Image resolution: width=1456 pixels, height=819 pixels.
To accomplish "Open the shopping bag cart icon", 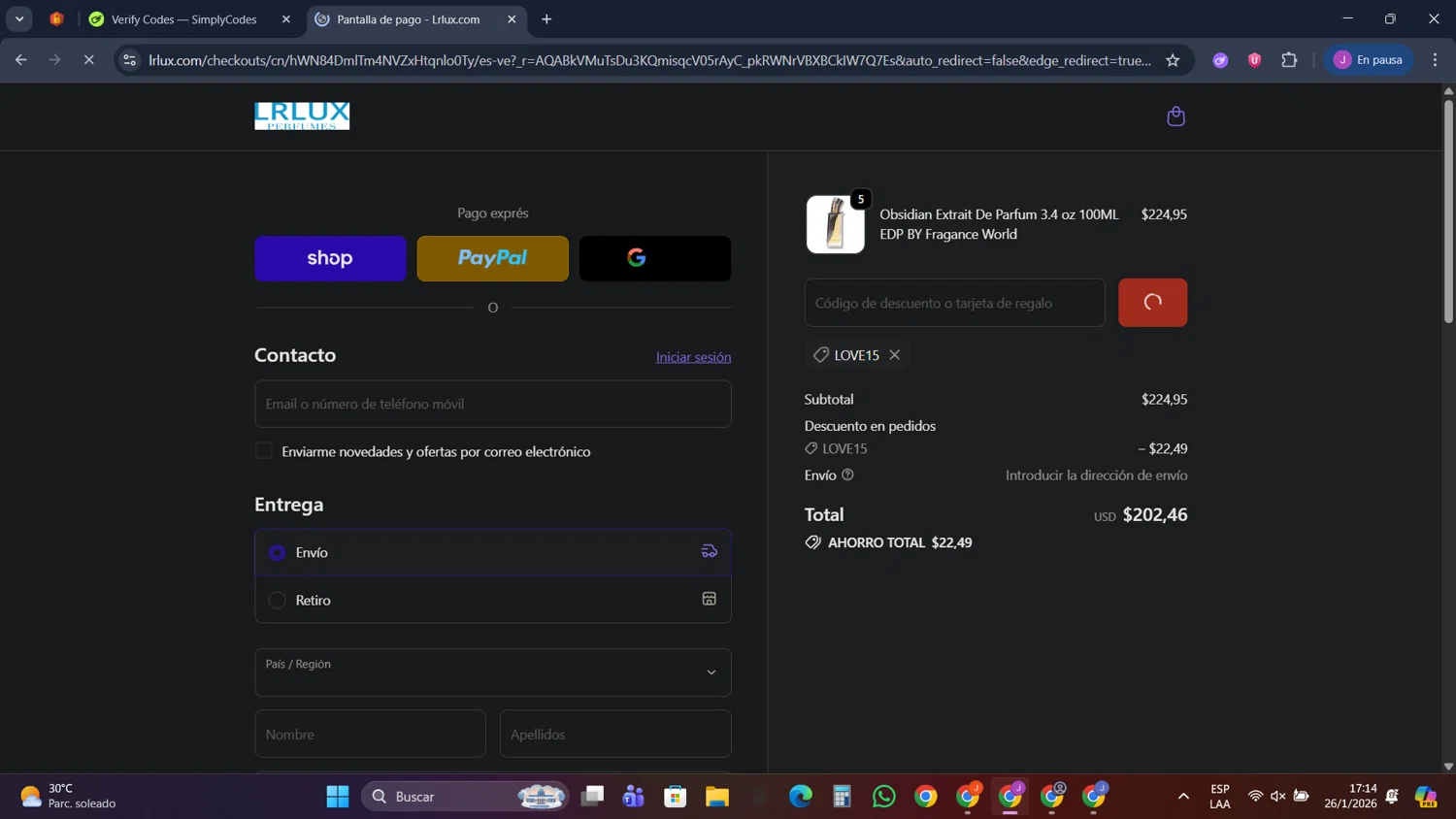I will click(x=1175, y=116).
